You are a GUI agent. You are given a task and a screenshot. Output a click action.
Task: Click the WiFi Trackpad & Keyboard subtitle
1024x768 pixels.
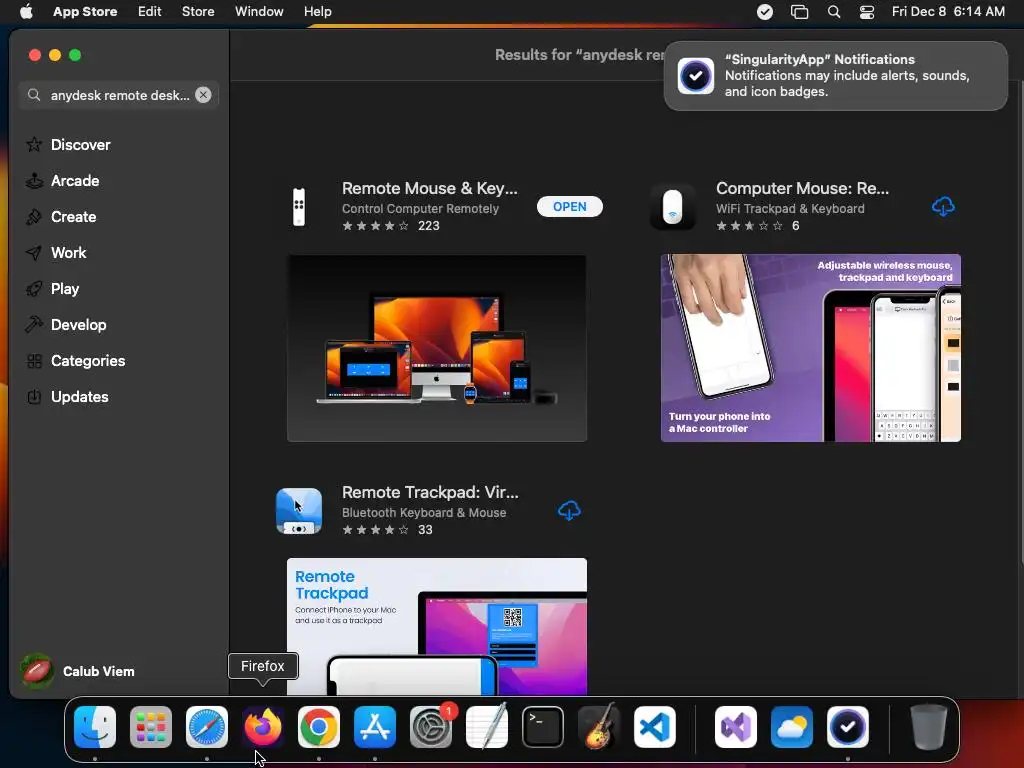pyautogui.click(x=790, y=209)
